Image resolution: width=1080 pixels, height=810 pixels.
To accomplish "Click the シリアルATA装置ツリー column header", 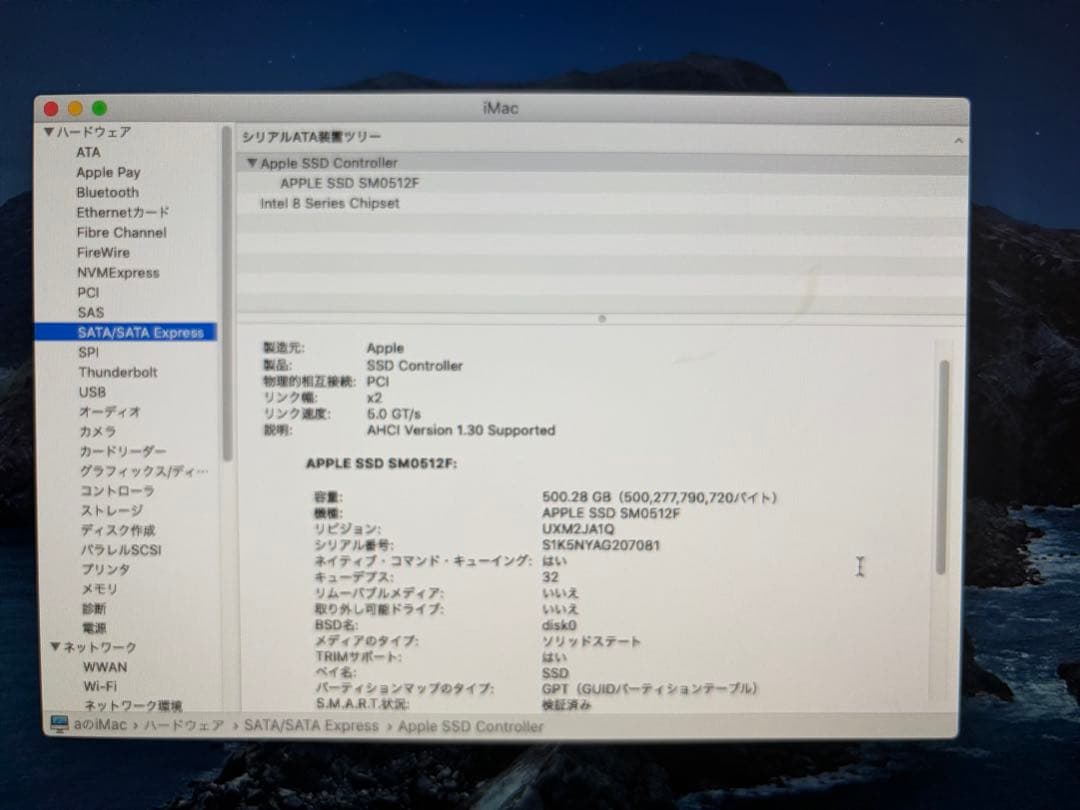I will 311,137.
